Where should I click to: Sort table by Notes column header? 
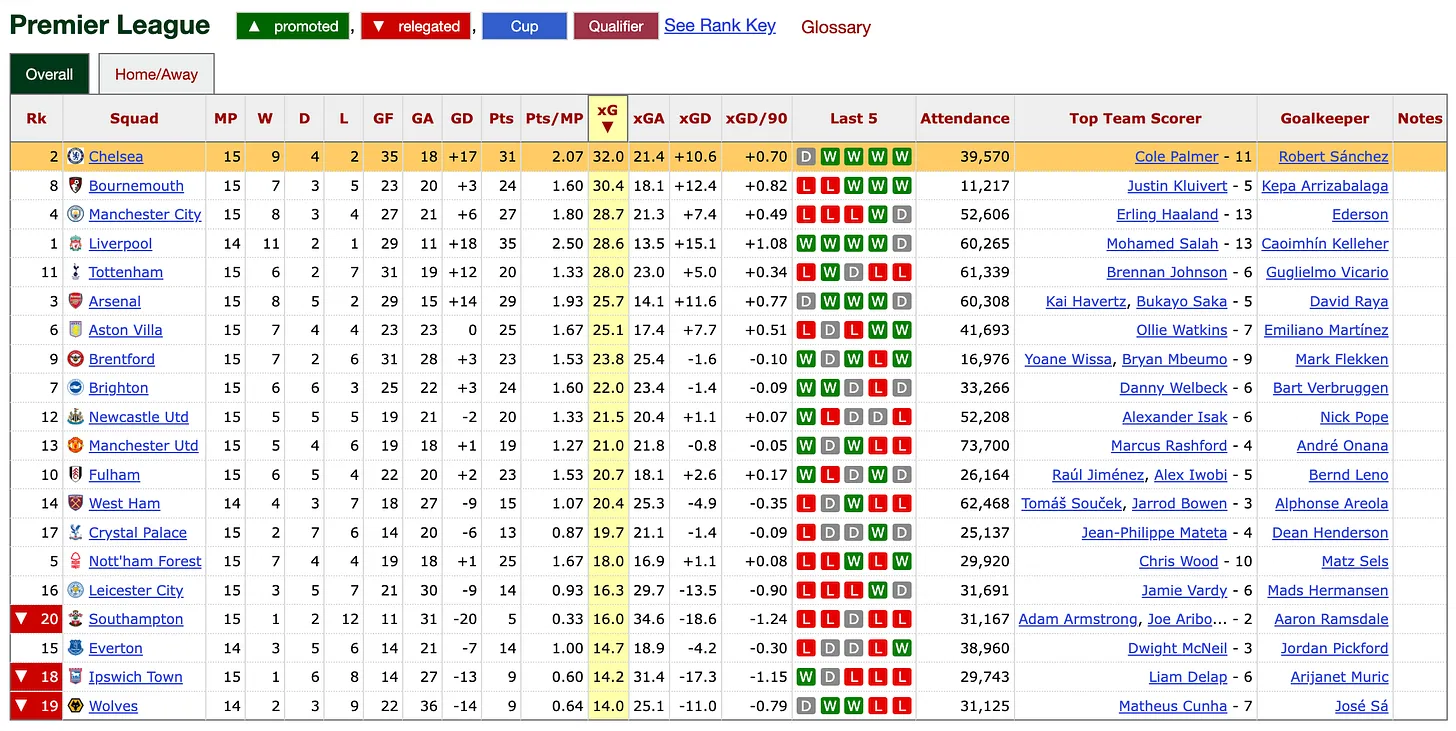pos(1420,118)
